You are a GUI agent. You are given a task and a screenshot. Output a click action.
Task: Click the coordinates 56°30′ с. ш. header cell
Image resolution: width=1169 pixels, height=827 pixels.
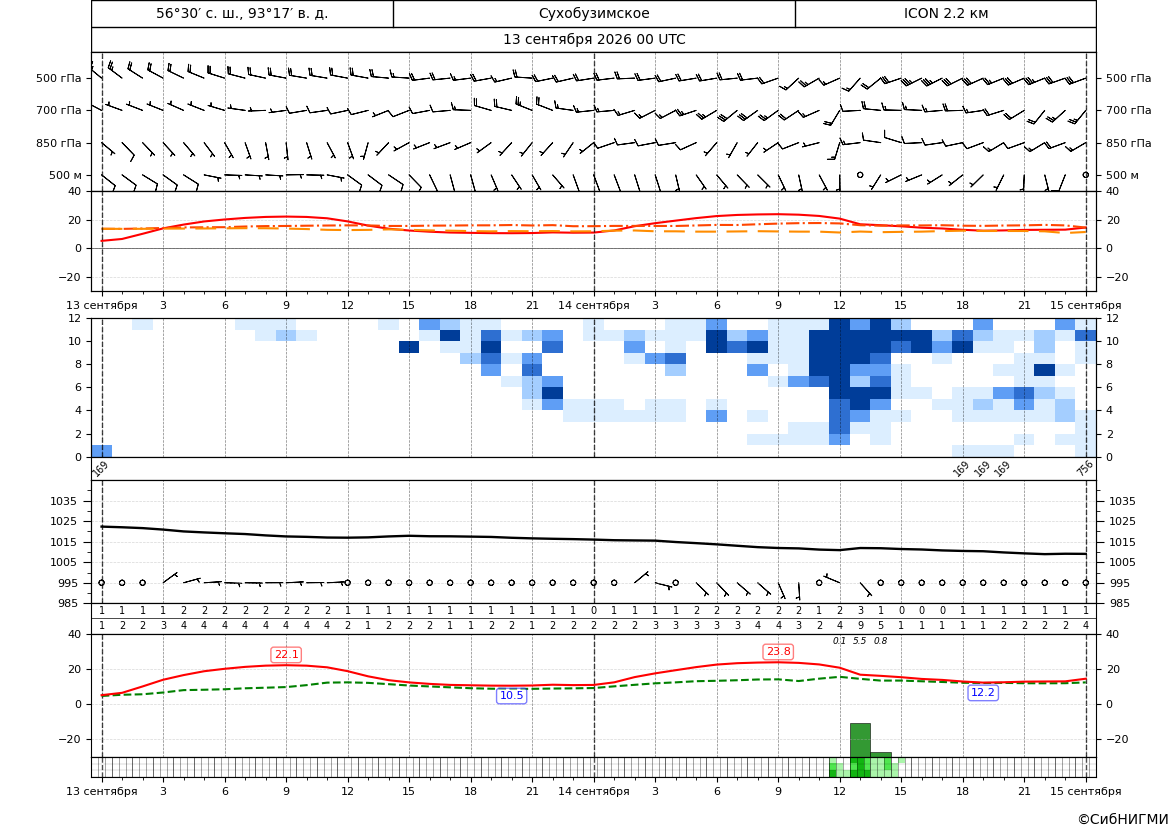point(242,13)
